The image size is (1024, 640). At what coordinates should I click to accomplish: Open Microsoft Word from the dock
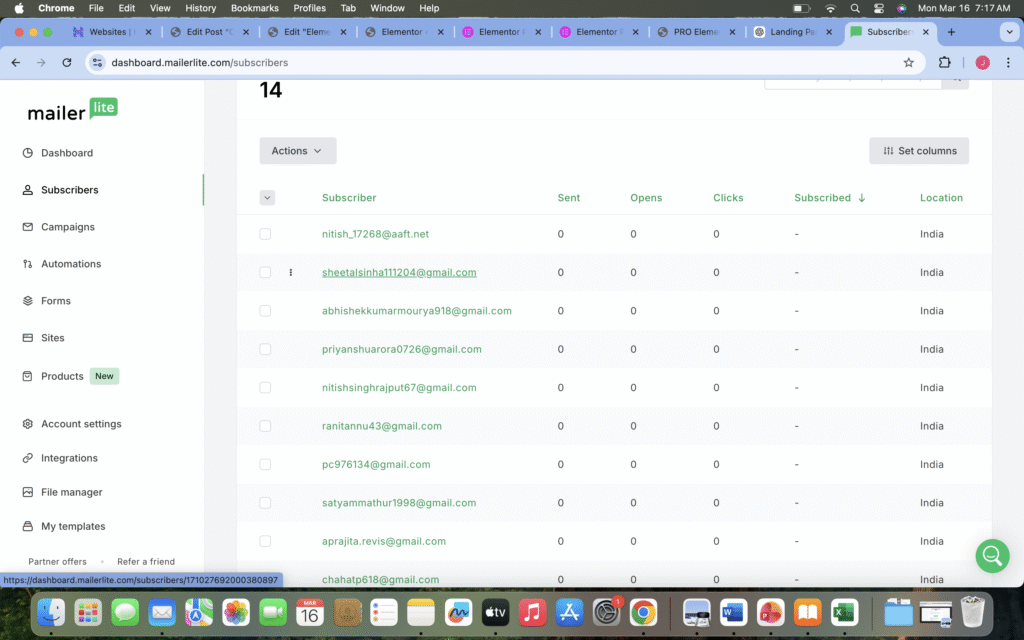pyautogui.click(x=733, y=611)
